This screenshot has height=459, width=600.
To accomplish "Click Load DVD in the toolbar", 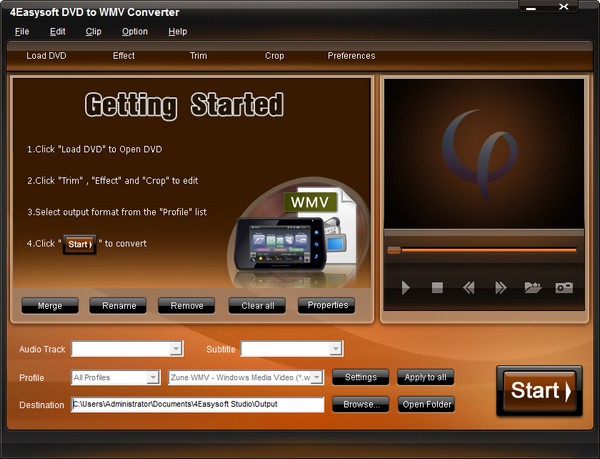I will tap(46, 56).
